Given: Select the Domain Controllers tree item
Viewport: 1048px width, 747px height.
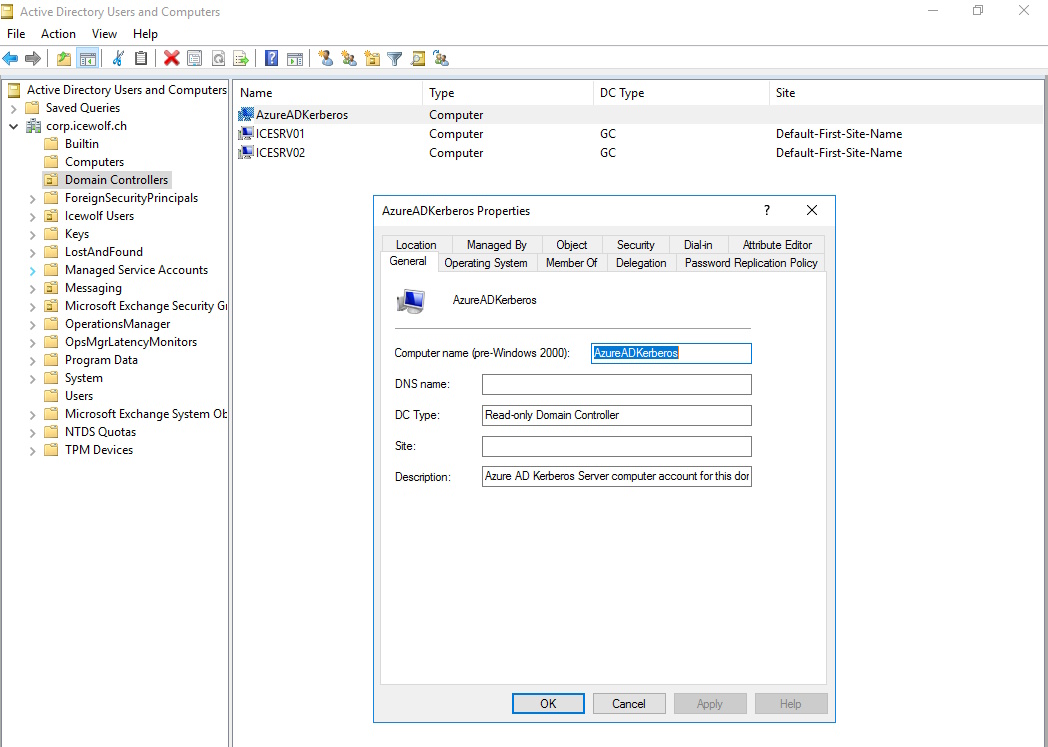Looking at the screenshot, I should pyautogui.click(x=107, y=180).
